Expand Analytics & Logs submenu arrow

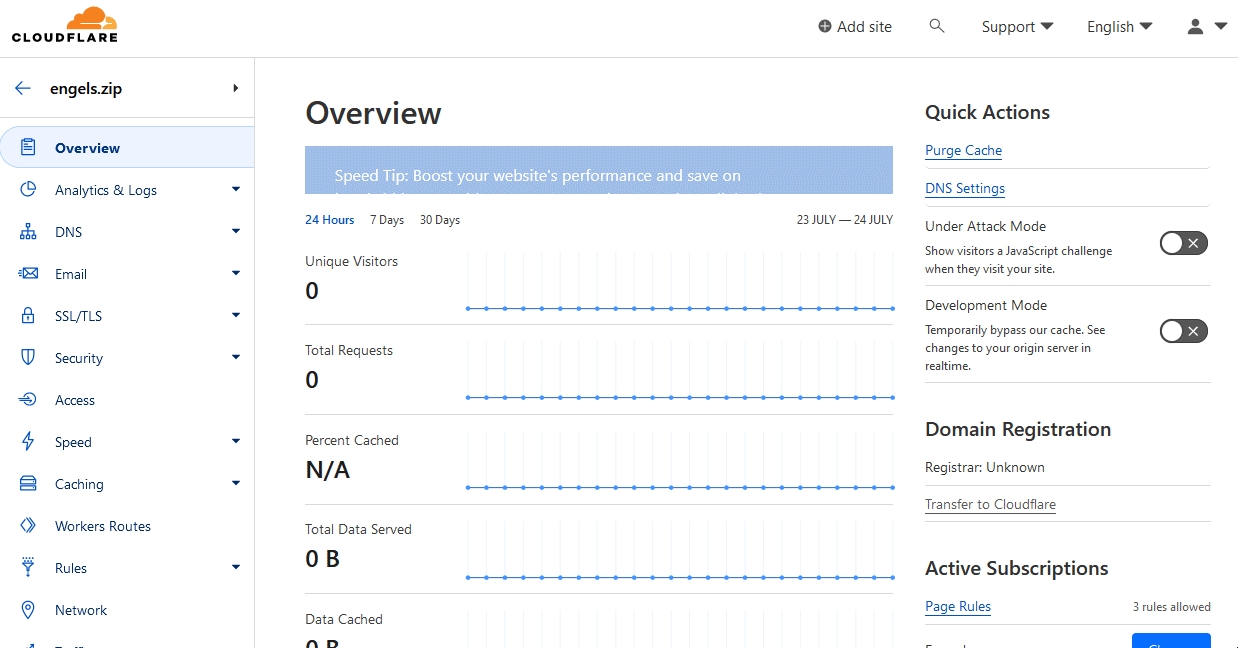pos(236,189)
